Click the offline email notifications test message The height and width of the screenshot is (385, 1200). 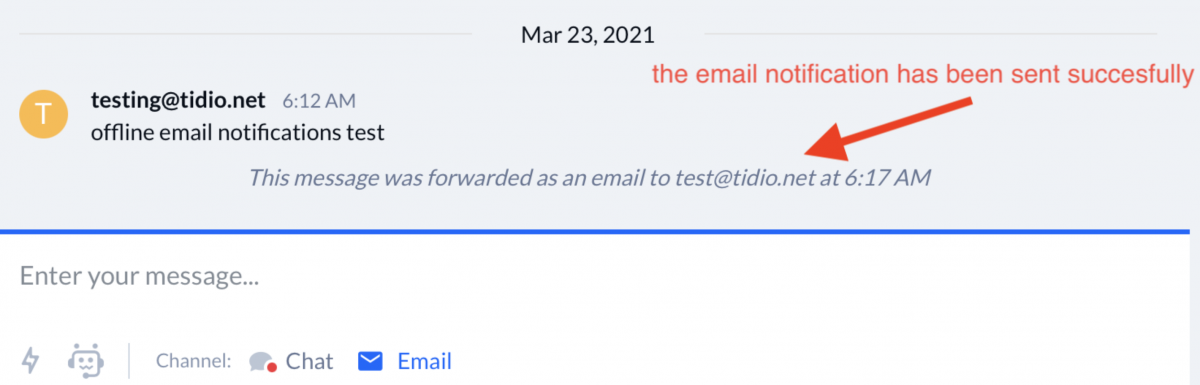(238, 132)
